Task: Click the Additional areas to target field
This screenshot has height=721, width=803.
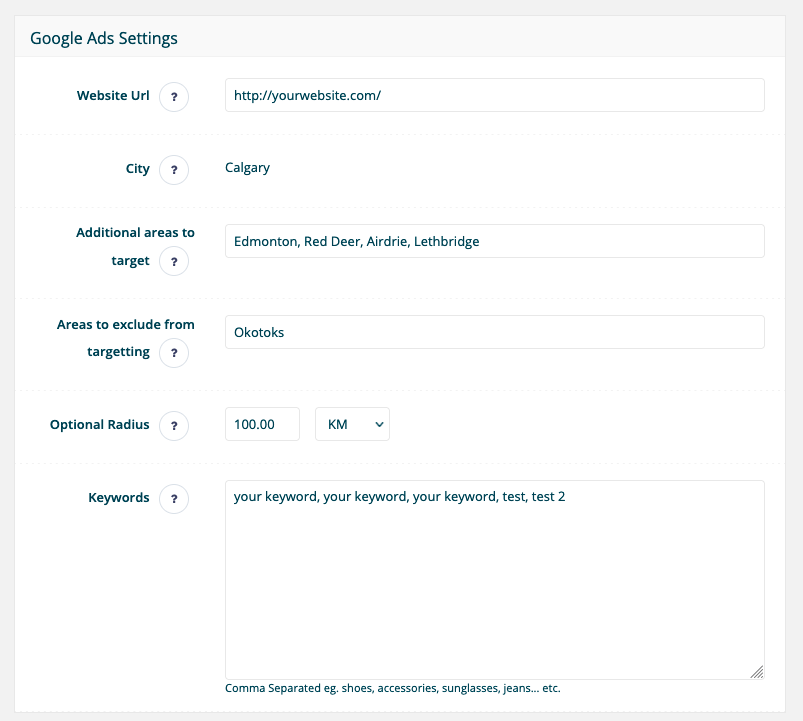Action: pos(494,241)
